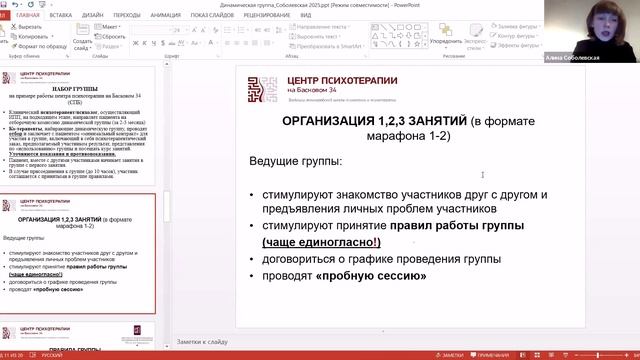Click Копировать (Copy) button
This screenshot has width=640, height=360.
click(x=29, y=36)
